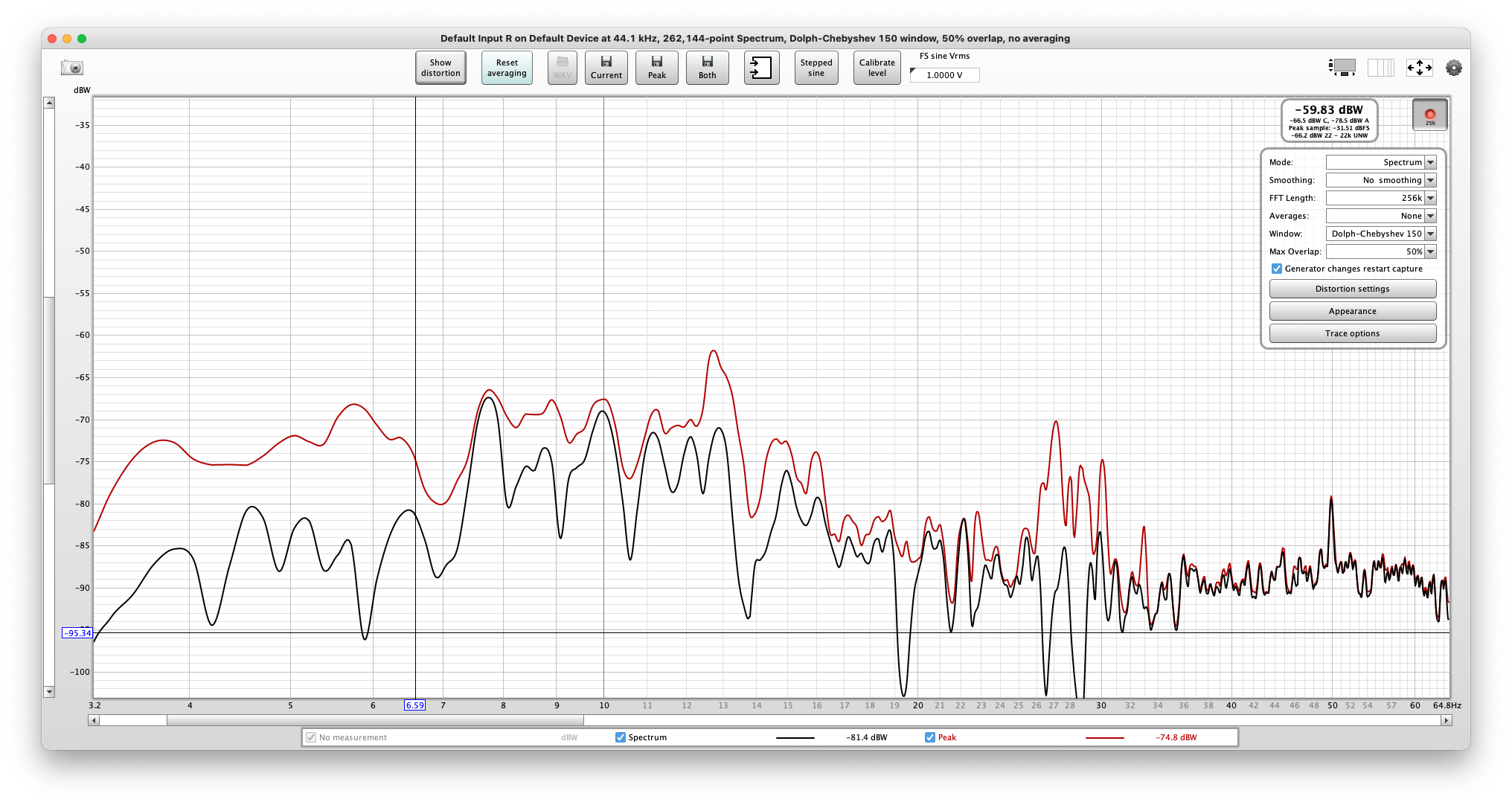1512x805 pixels.
Task: Uncheck Generator changes restart capture
Action: click(x=1277, y=269)
